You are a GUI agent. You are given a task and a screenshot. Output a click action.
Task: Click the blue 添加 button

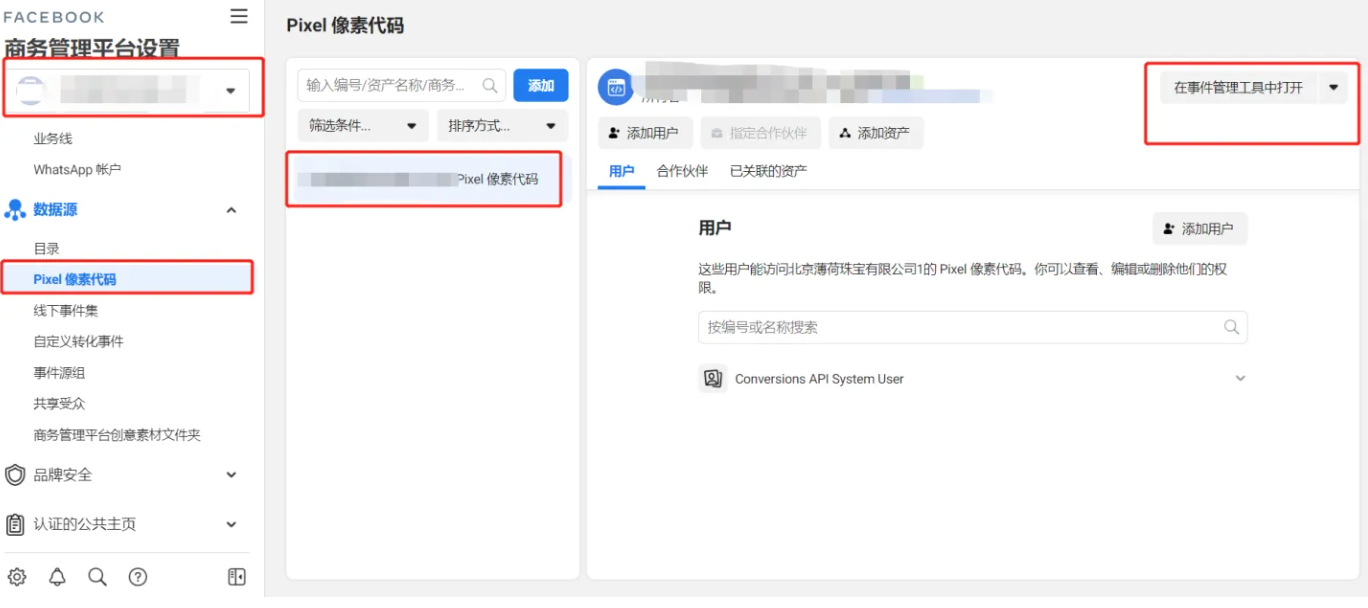pos(540,86)
